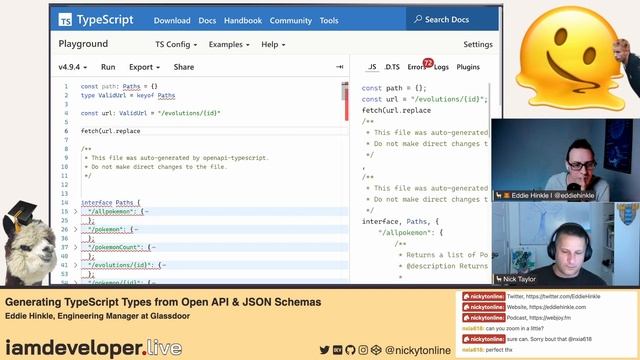Click the const url: ValidUrl code line

click(x=150, y=113)
